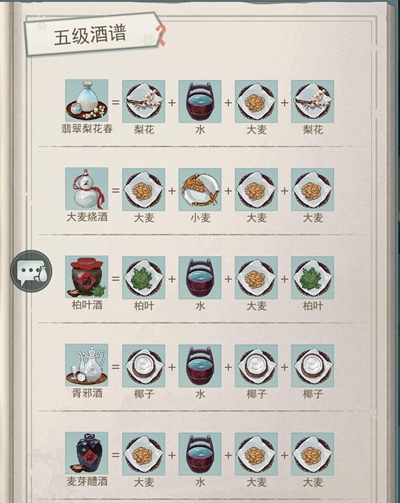The height and width of the screenshot is (503, 400).
Task: Select the 麦芽醴酒 dark jar icon
Action: coord(87,453)
